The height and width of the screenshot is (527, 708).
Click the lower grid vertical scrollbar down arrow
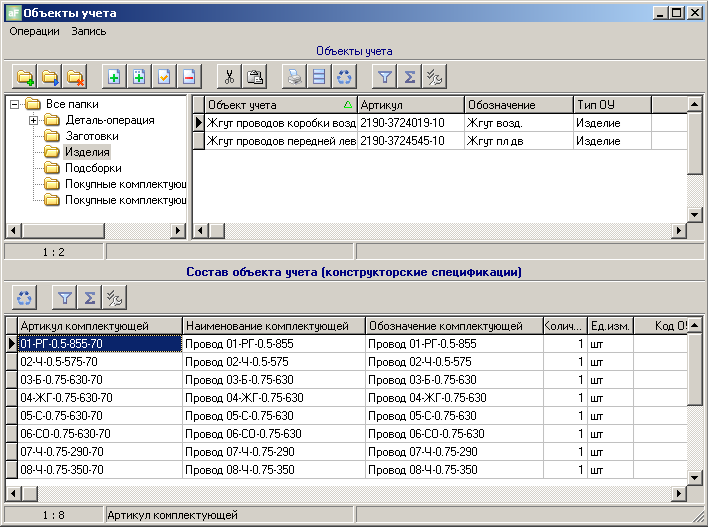(695, 477)
